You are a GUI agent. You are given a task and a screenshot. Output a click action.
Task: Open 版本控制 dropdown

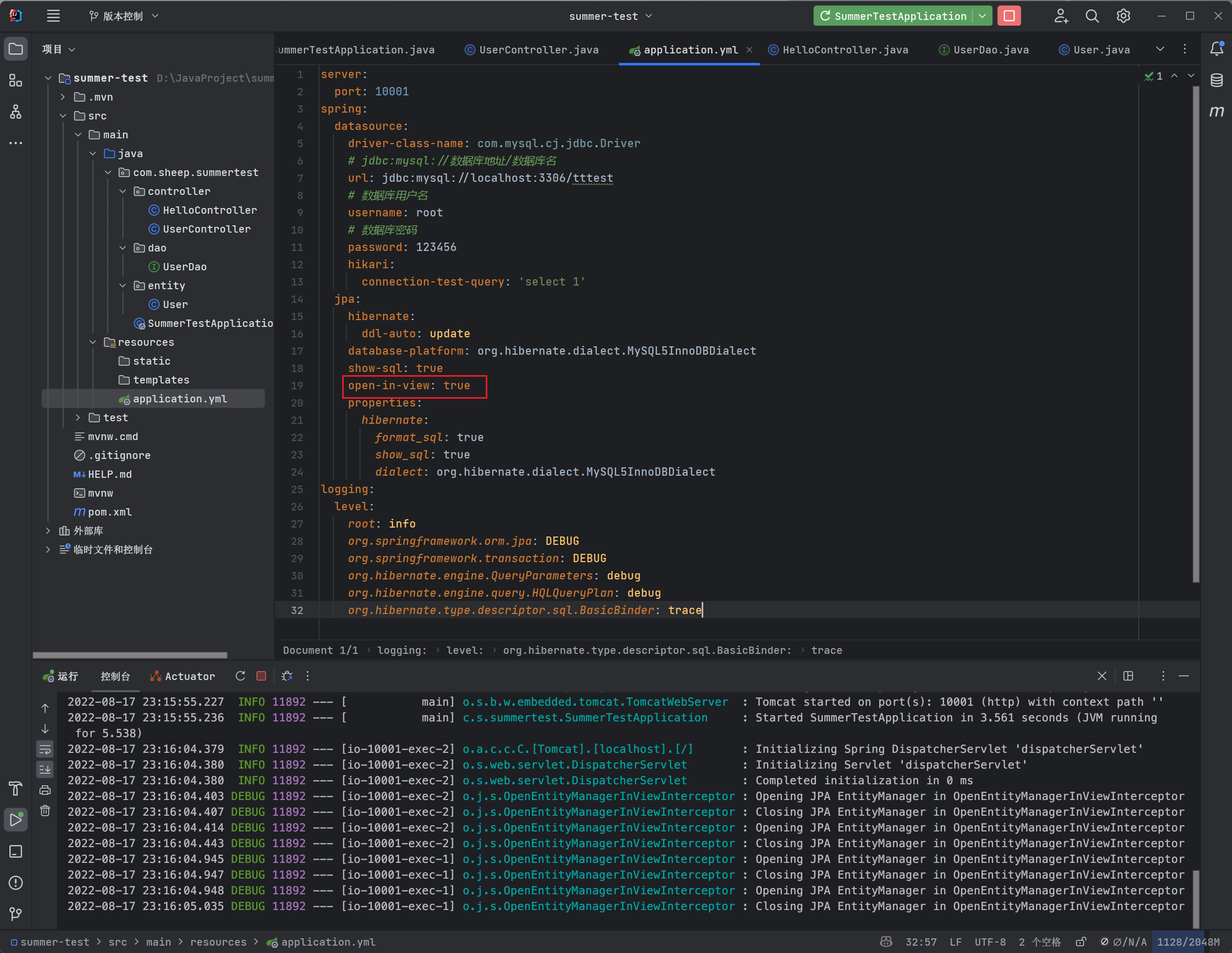(x=124, y=16)
